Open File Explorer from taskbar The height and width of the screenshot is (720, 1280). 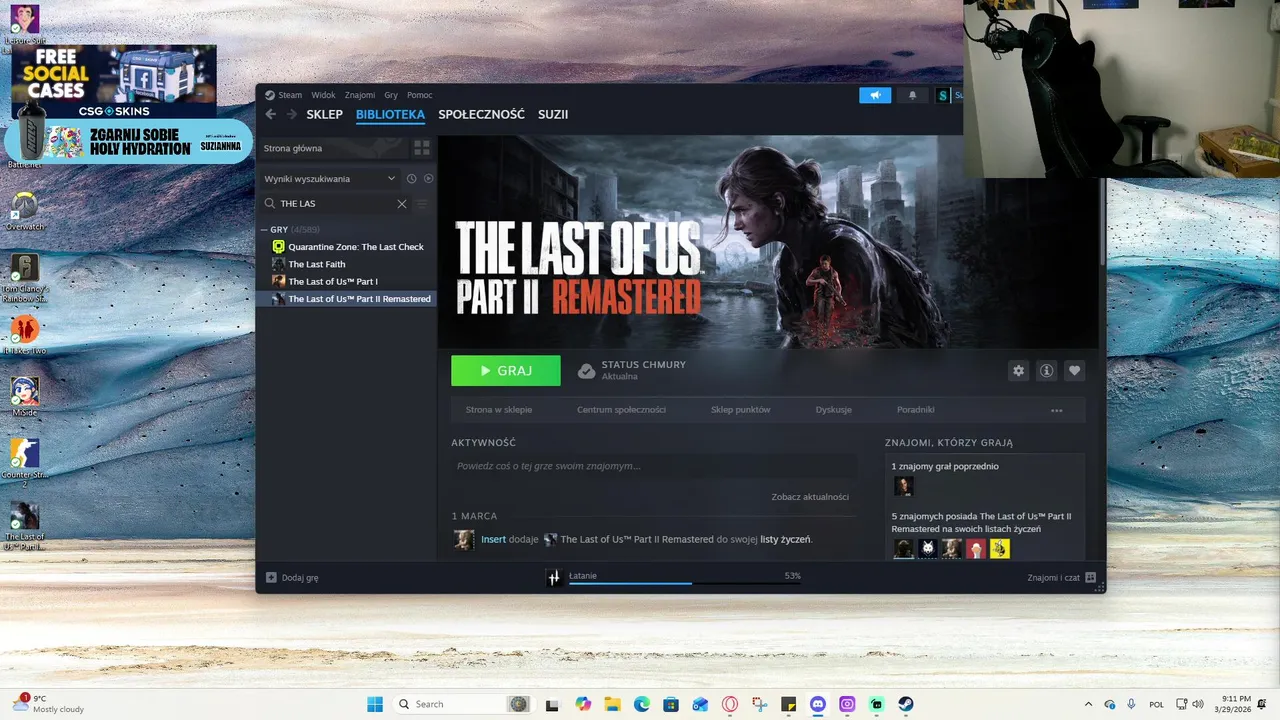point(612,704)
